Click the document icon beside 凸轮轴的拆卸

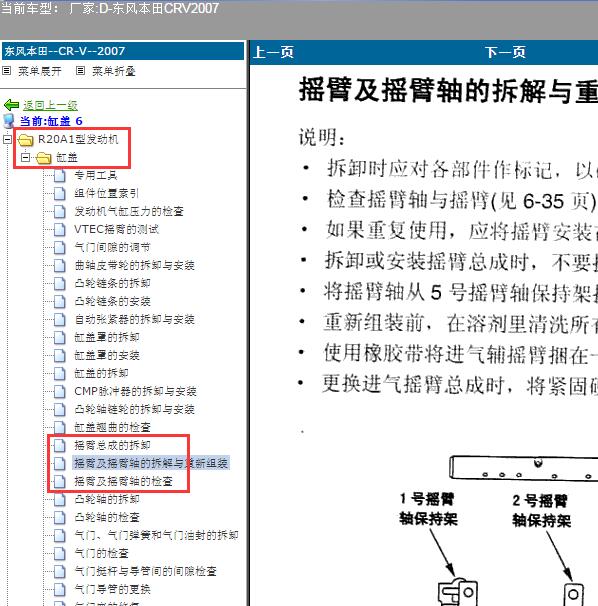click(x=60, y=499)
